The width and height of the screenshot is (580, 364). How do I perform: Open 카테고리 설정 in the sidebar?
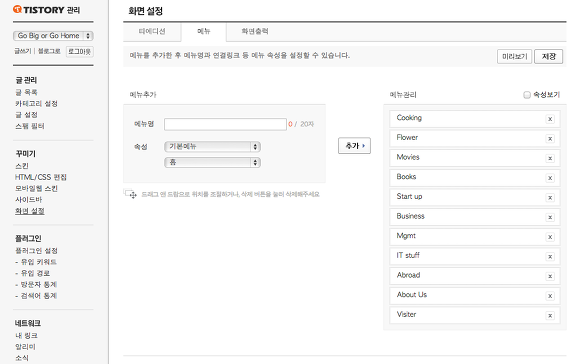(36, 104)
